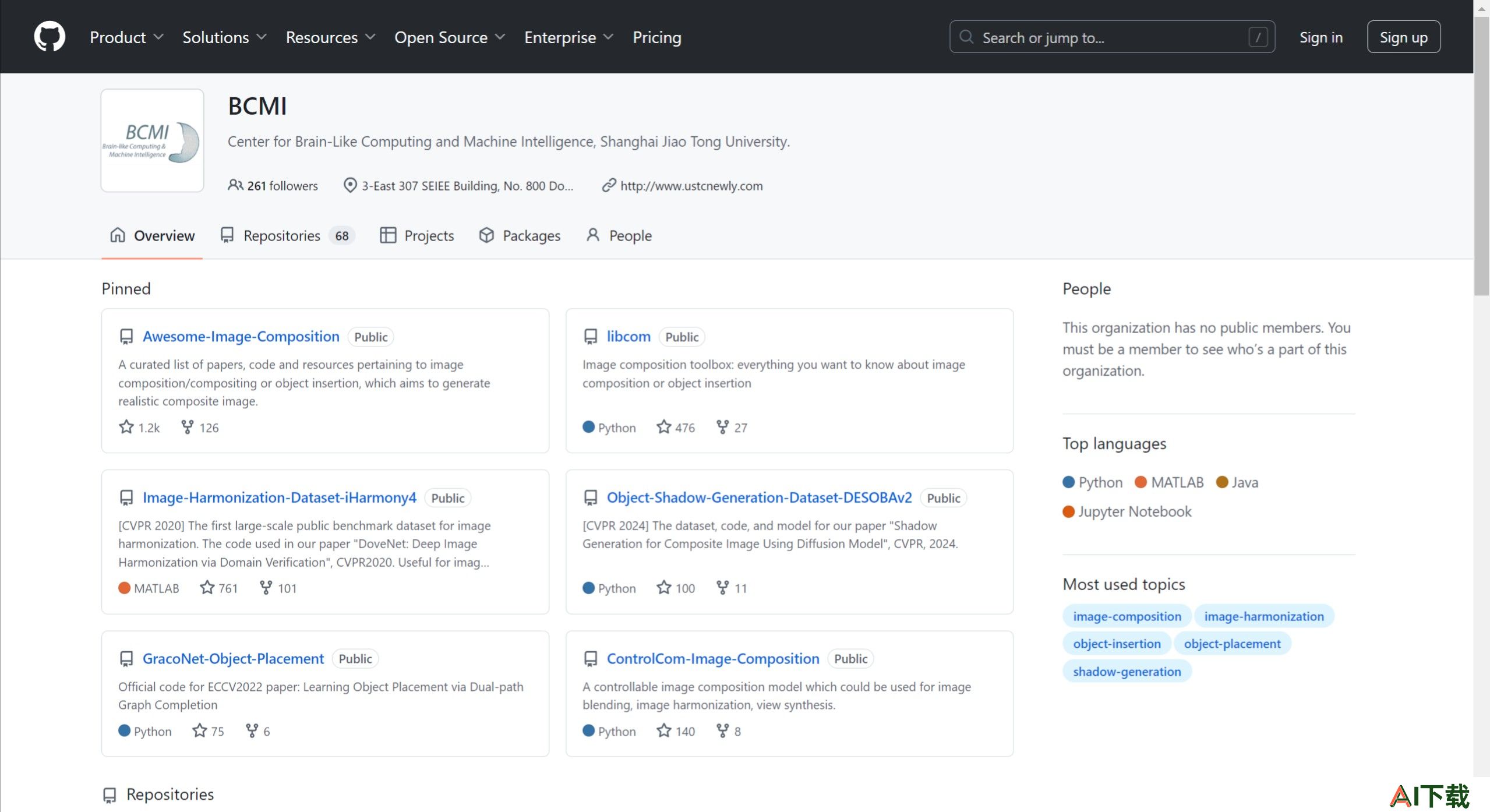Go to Pricing page
This screenshot has width=1490, height=812.
point(657,37)
